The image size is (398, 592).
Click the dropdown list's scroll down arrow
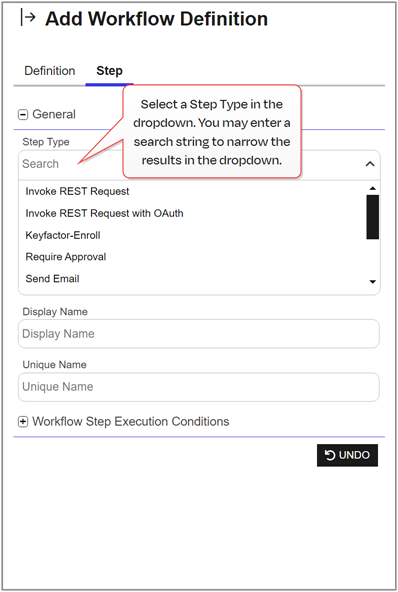click(373, 282)
